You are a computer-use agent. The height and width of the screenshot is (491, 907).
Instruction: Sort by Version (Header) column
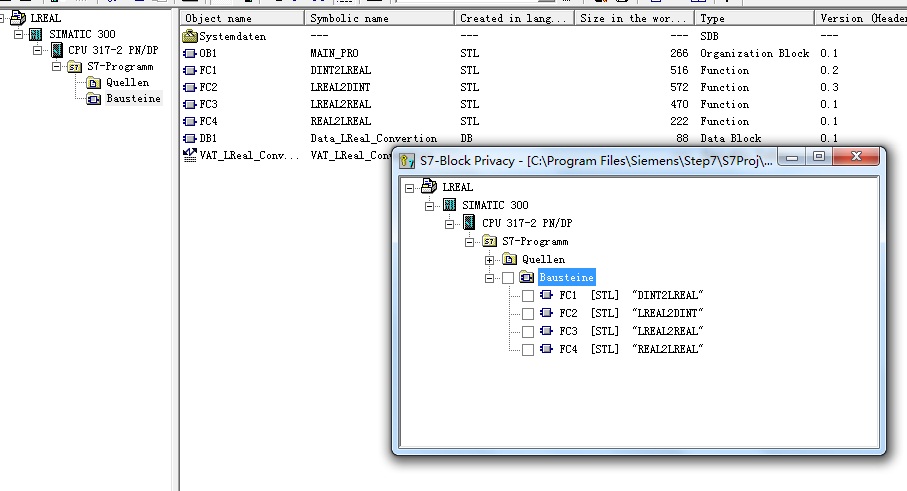[x=861, y=19]
